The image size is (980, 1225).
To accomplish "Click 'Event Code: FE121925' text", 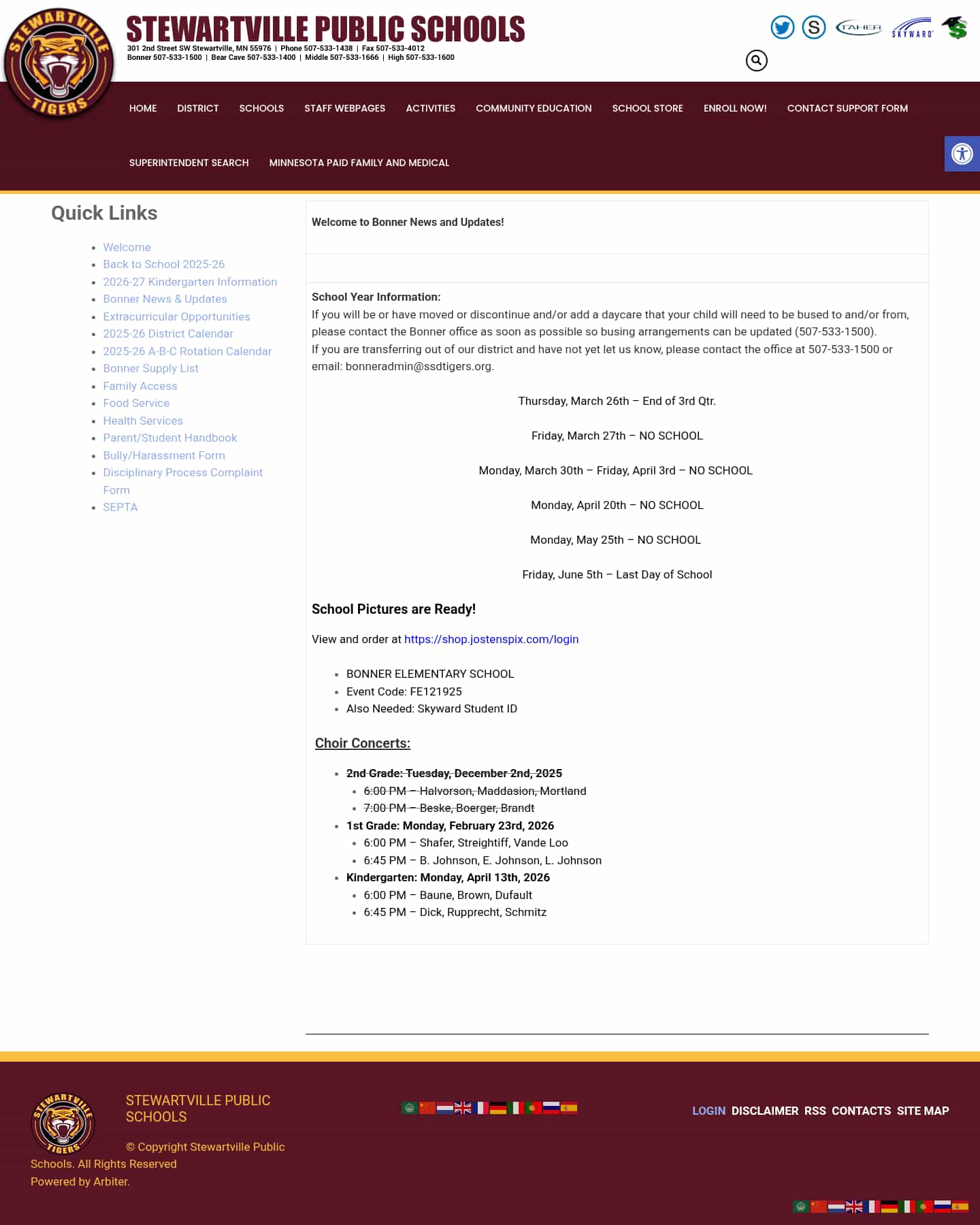I will pyautogui.click(x=404, y=691).
